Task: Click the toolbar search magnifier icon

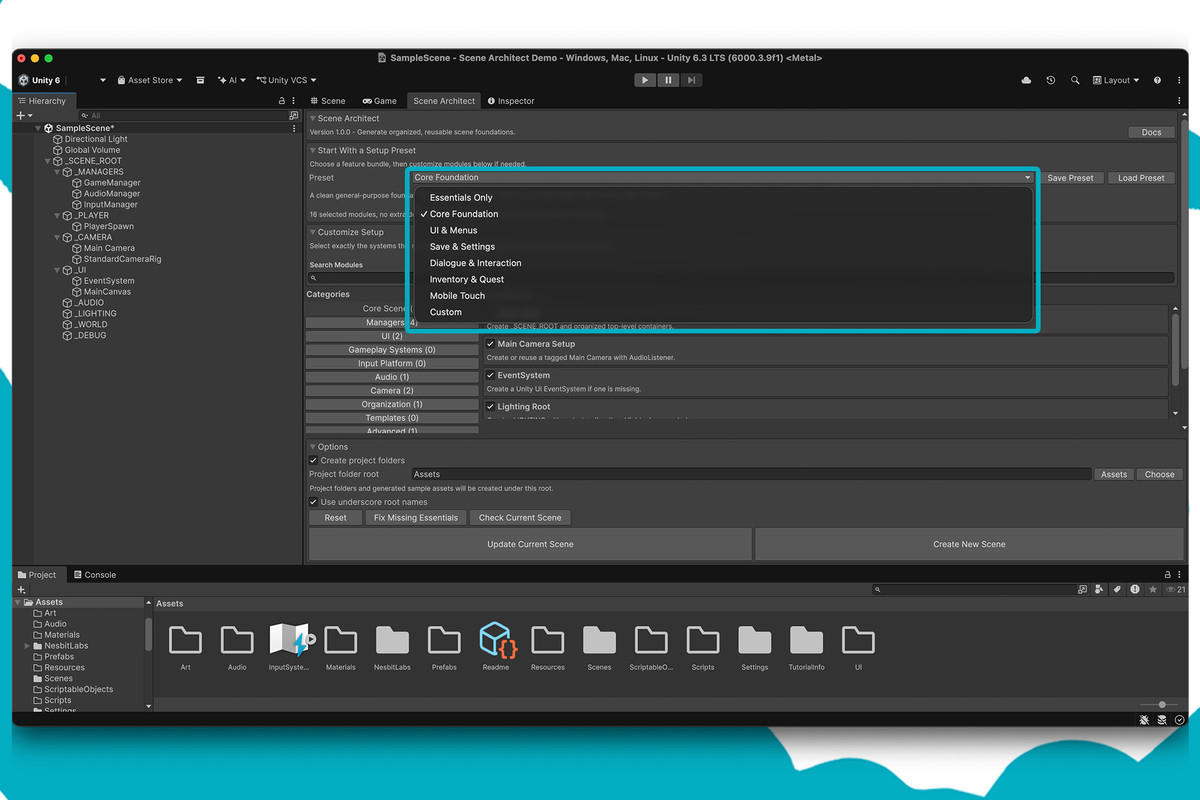Action: tap(1075, 80)
